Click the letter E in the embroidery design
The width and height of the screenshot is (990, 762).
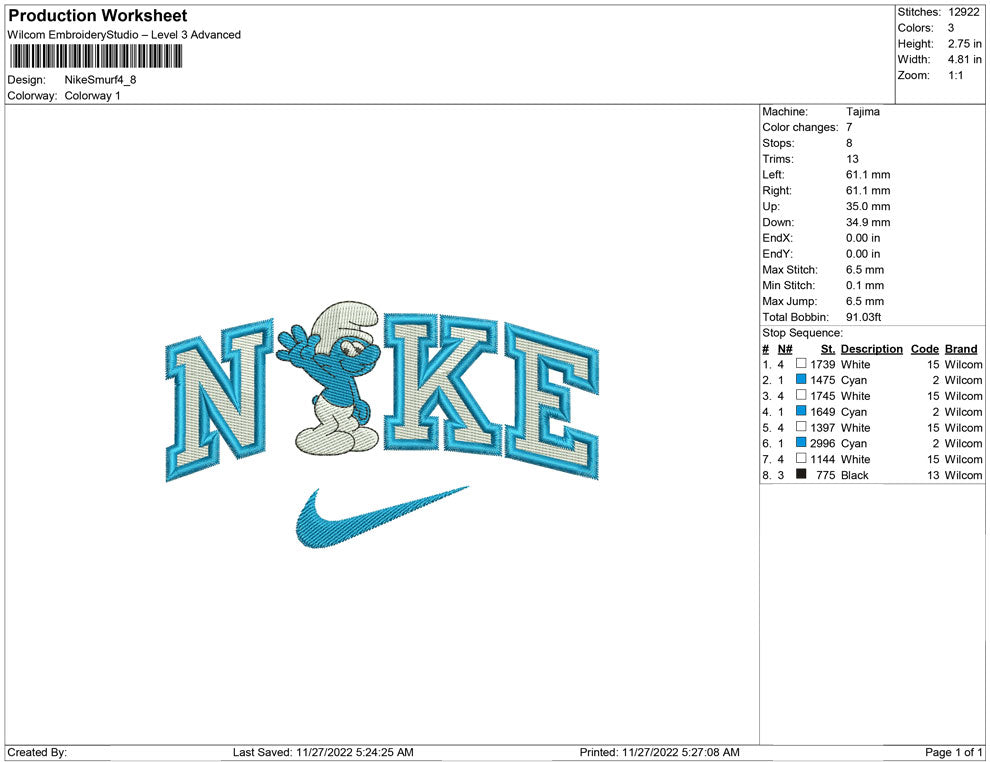tap(551, 402)
